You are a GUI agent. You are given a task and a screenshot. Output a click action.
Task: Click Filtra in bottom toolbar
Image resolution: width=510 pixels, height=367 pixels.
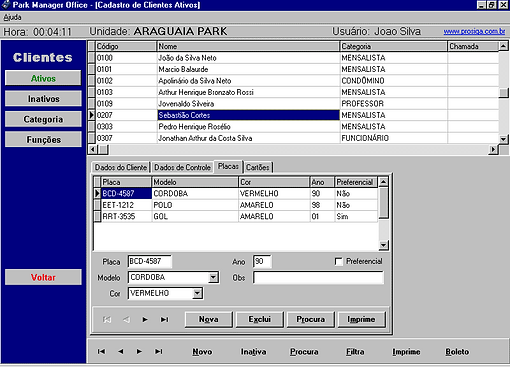point(355,352)
